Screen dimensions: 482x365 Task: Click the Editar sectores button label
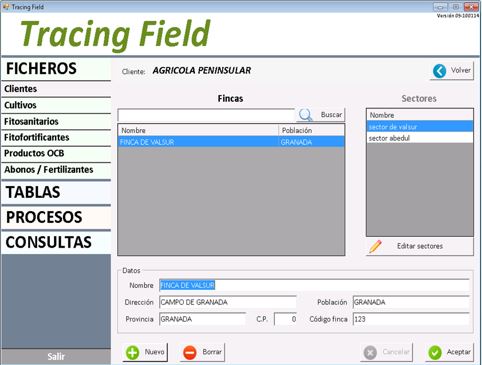tap(420, 246)
